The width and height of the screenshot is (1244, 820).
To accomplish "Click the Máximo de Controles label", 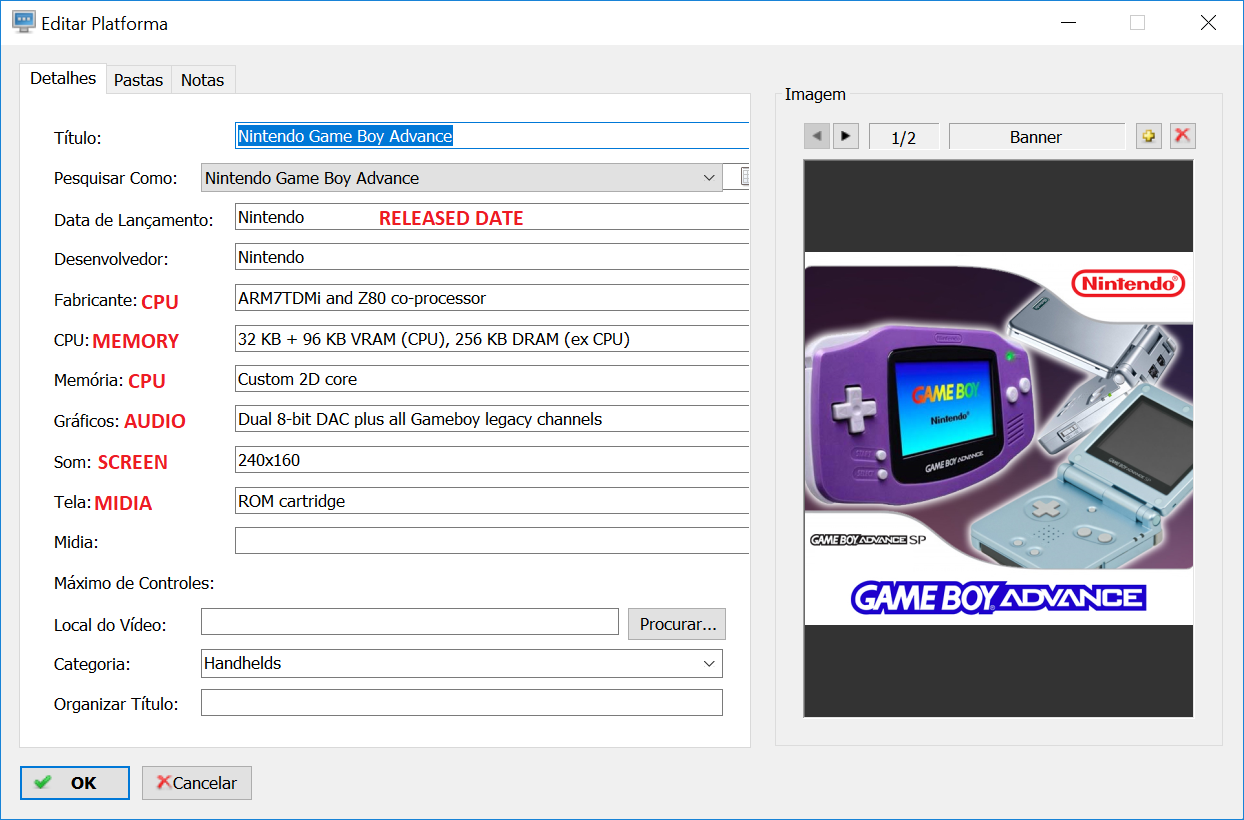I will (135, 583).
